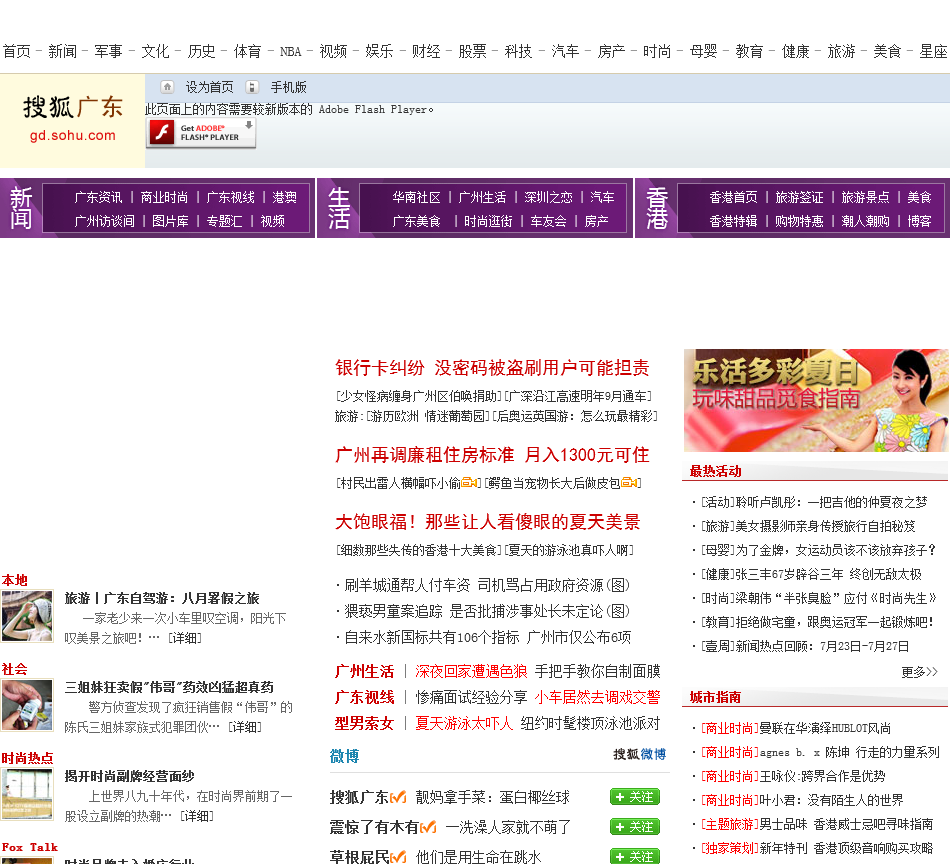Select 图片库 in the 新闻 section
The image size is (950, 864).
(x=170, y=221)
